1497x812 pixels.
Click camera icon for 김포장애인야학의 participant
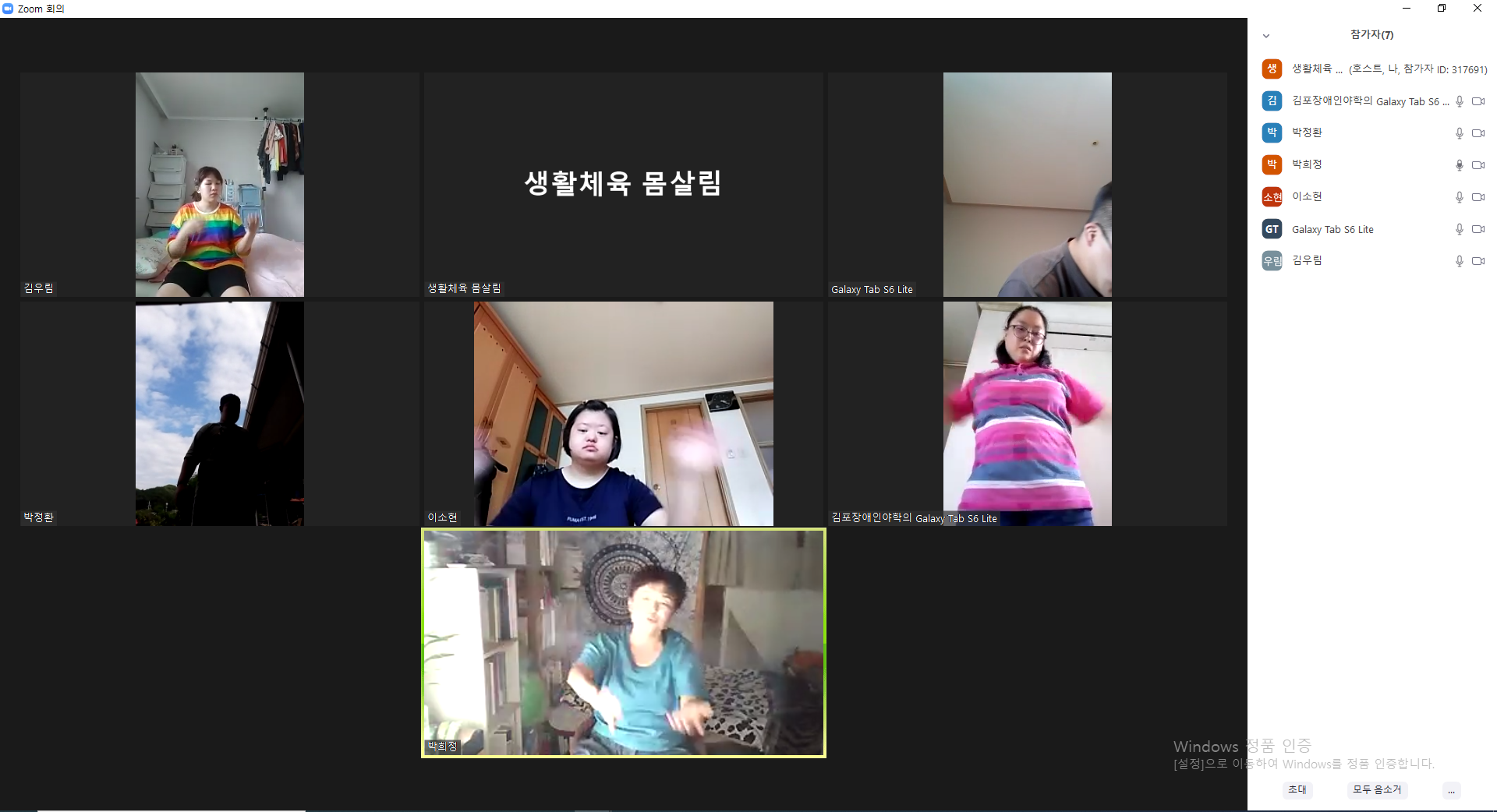point(1478,101)
